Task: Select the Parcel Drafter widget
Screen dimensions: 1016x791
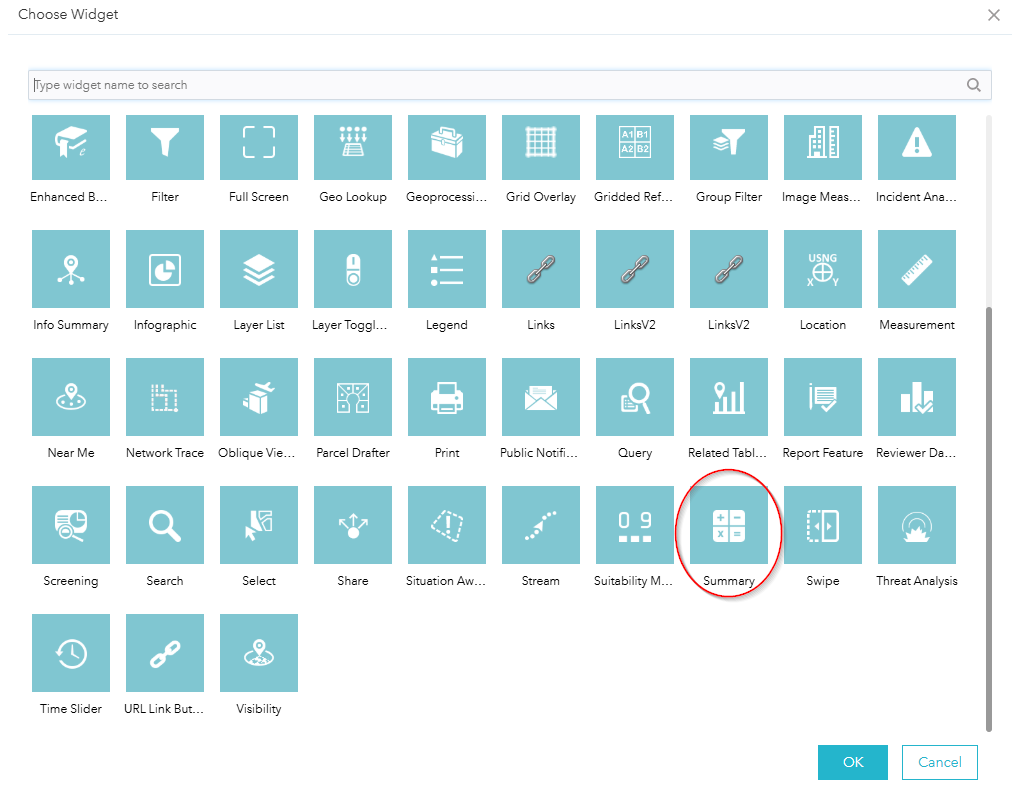Action: coord(352,397)
